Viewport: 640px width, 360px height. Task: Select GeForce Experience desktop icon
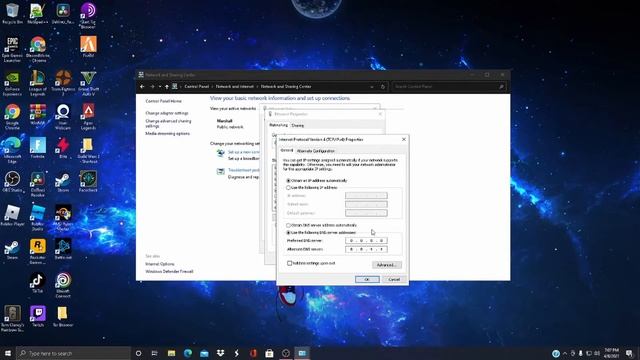12,83
